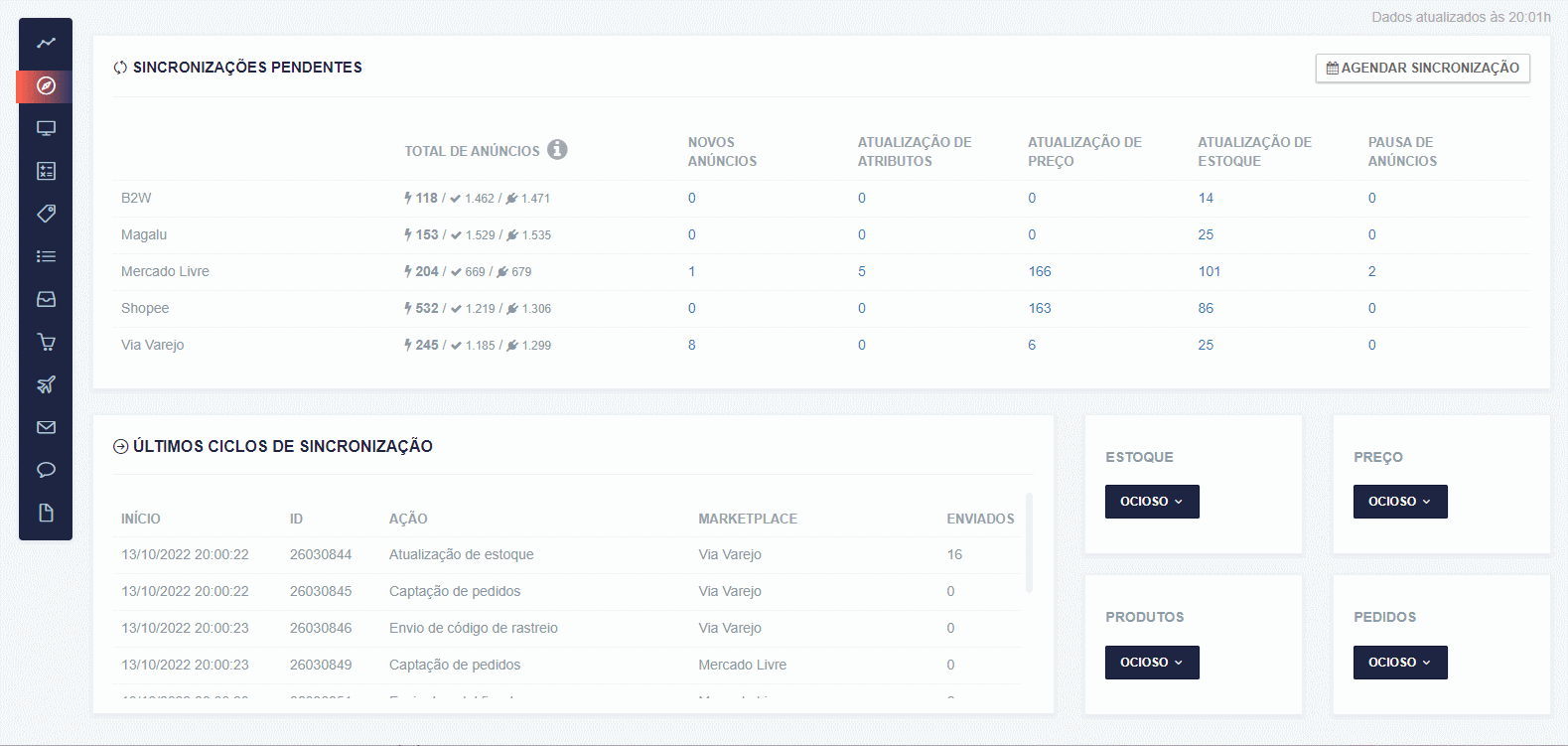Open Mercado Livre atualização de atributos 5

[862, 271]
